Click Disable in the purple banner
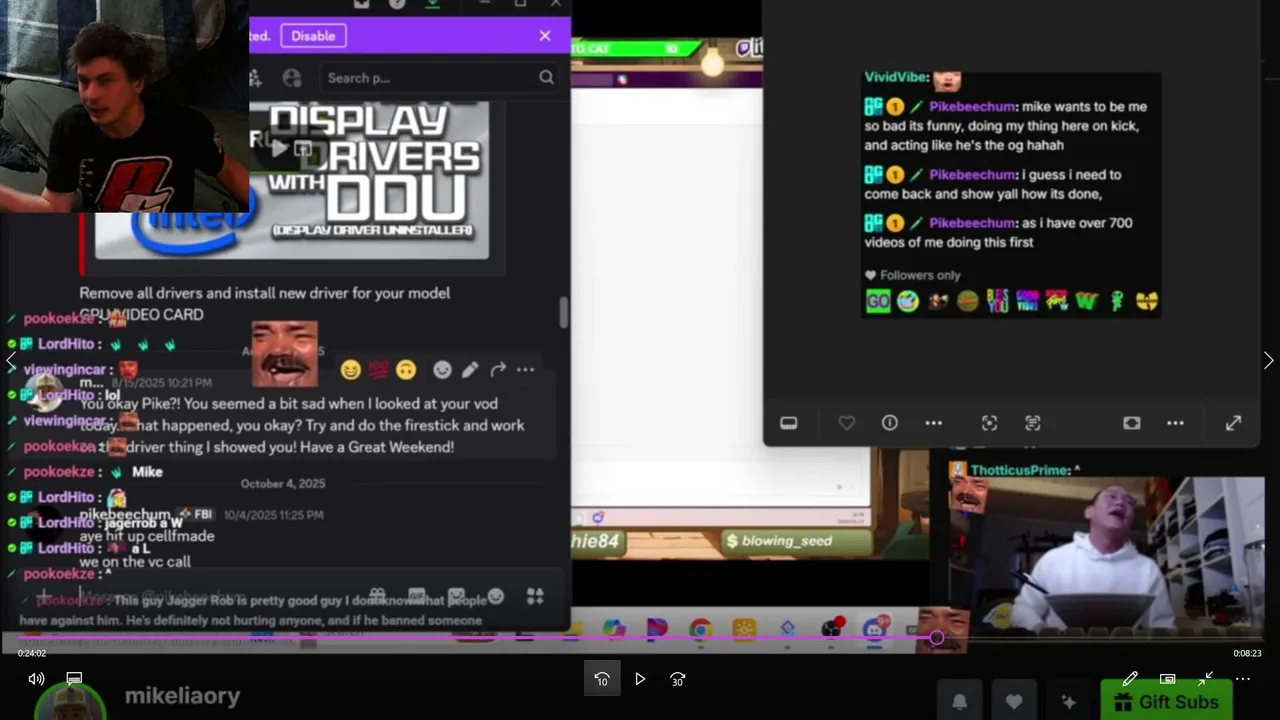Screen dimensions: 1280x720 pyautogui.click(x=313, y=36)
